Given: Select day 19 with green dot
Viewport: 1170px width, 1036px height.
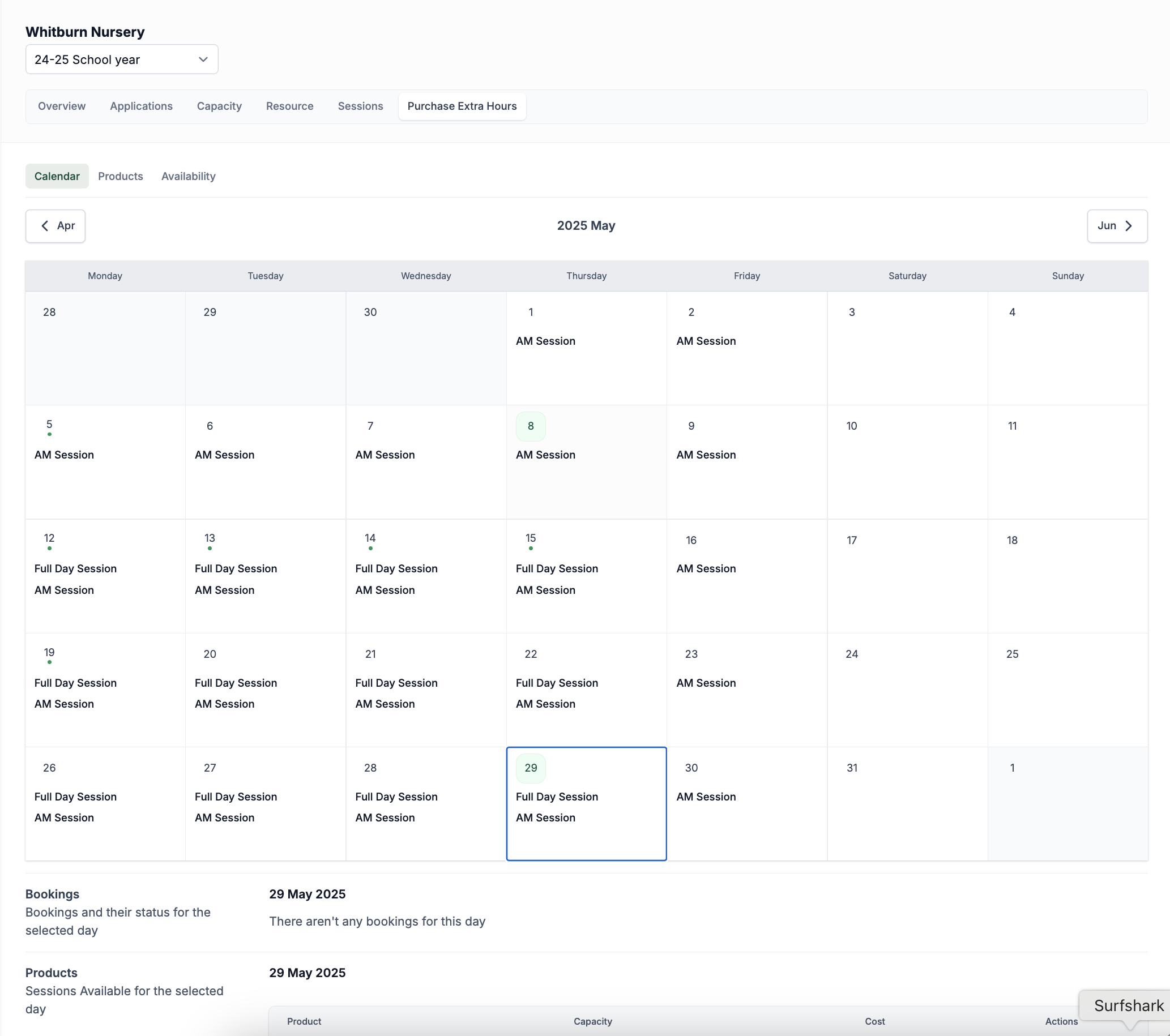Looking at the screenshot, I should click(49, 654).
